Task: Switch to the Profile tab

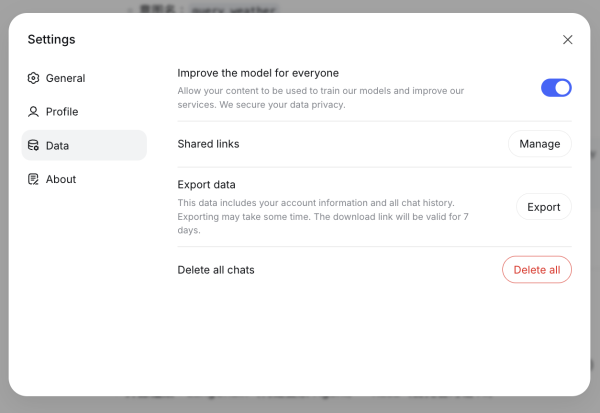Action: pos(62,112)
